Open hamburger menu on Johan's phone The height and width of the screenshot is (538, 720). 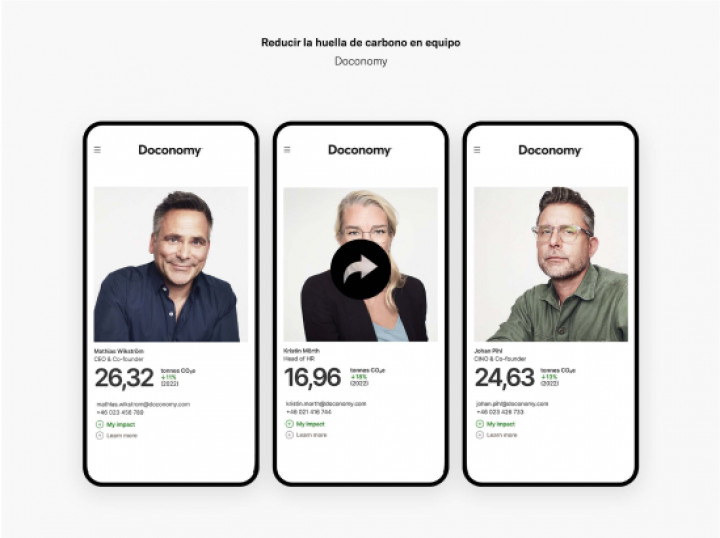477,150
